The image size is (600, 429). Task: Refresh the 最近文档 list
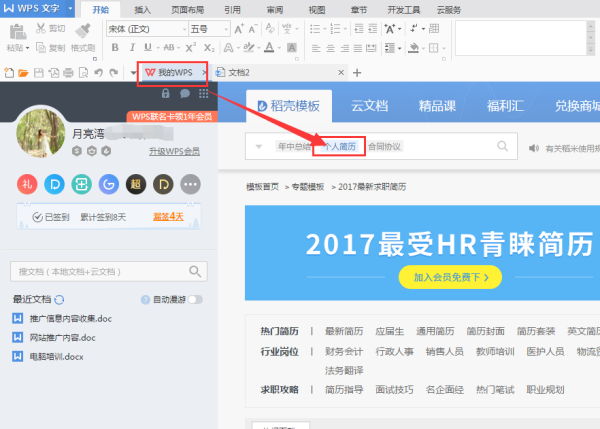(59, 300)
